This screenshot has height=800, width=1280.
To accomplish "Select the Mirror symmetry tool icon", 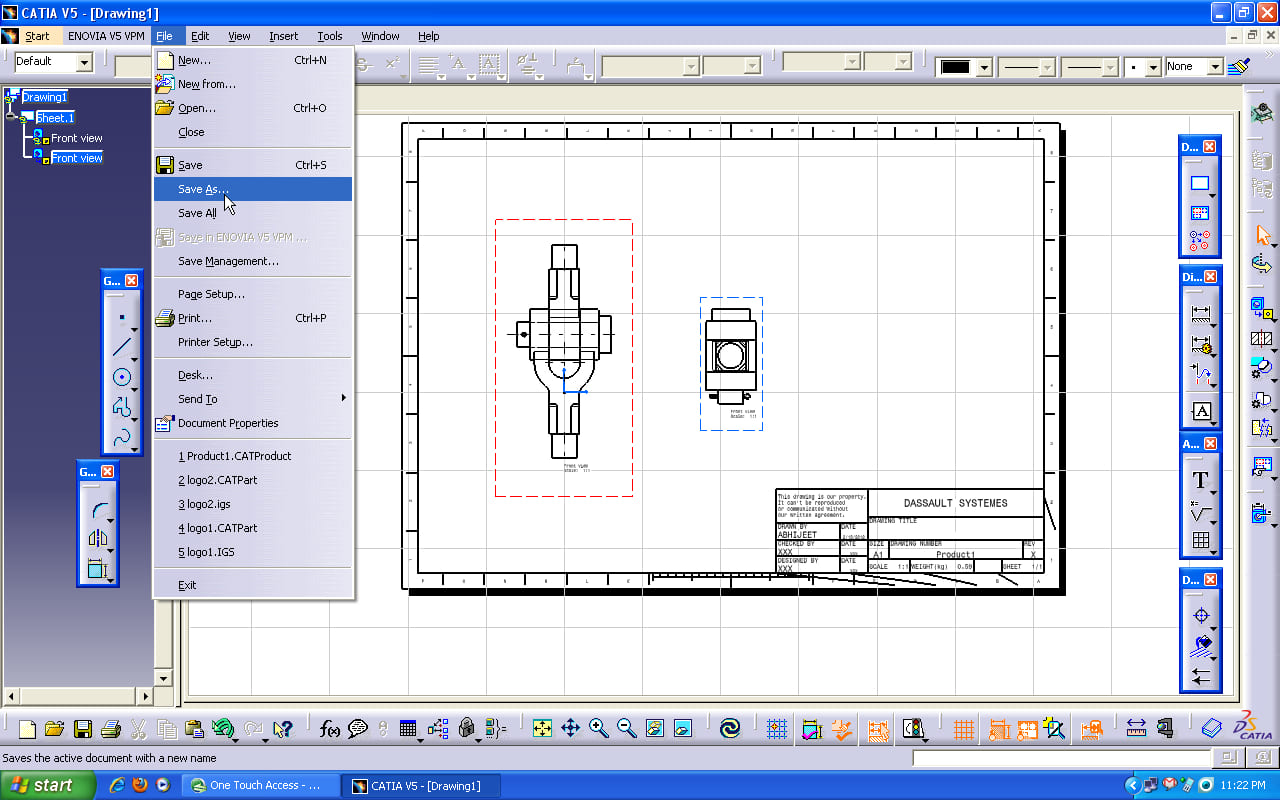I will pyautogui.click(x=98, y=540).
